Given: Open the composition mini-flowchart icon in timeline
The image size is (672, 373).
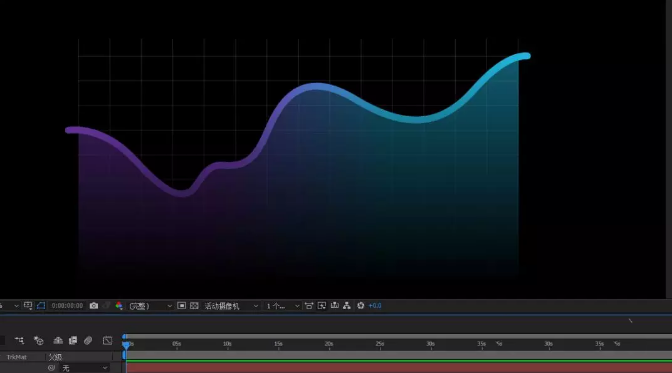Looking at the screenshot, I should 19,340.
